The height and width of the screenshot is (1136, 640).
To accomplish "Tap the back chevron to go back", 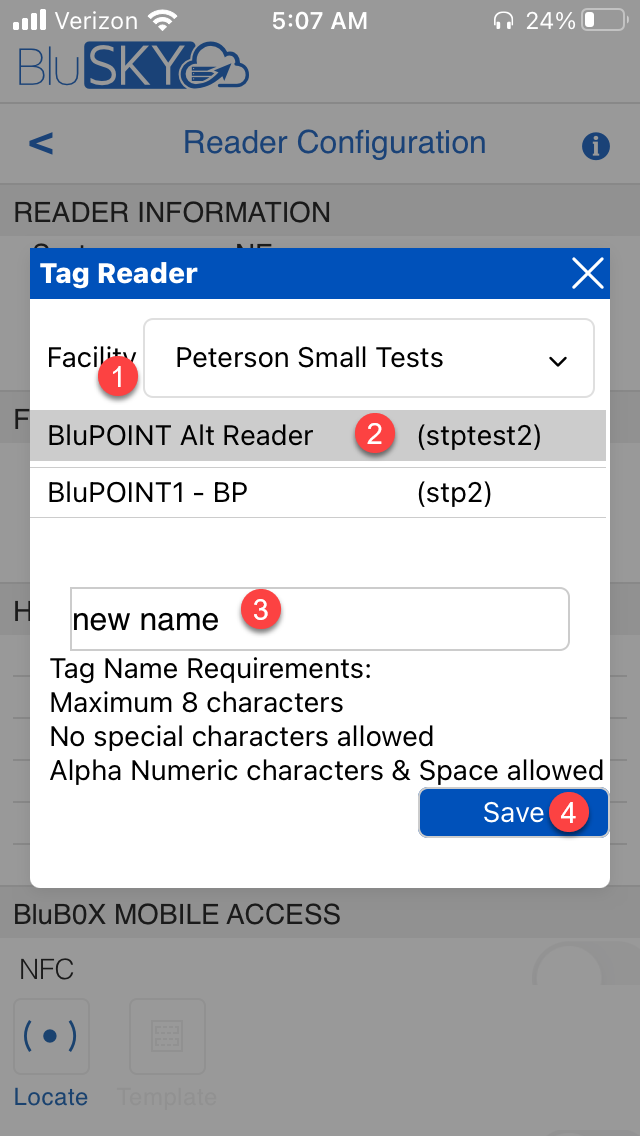I will (40, 143).
